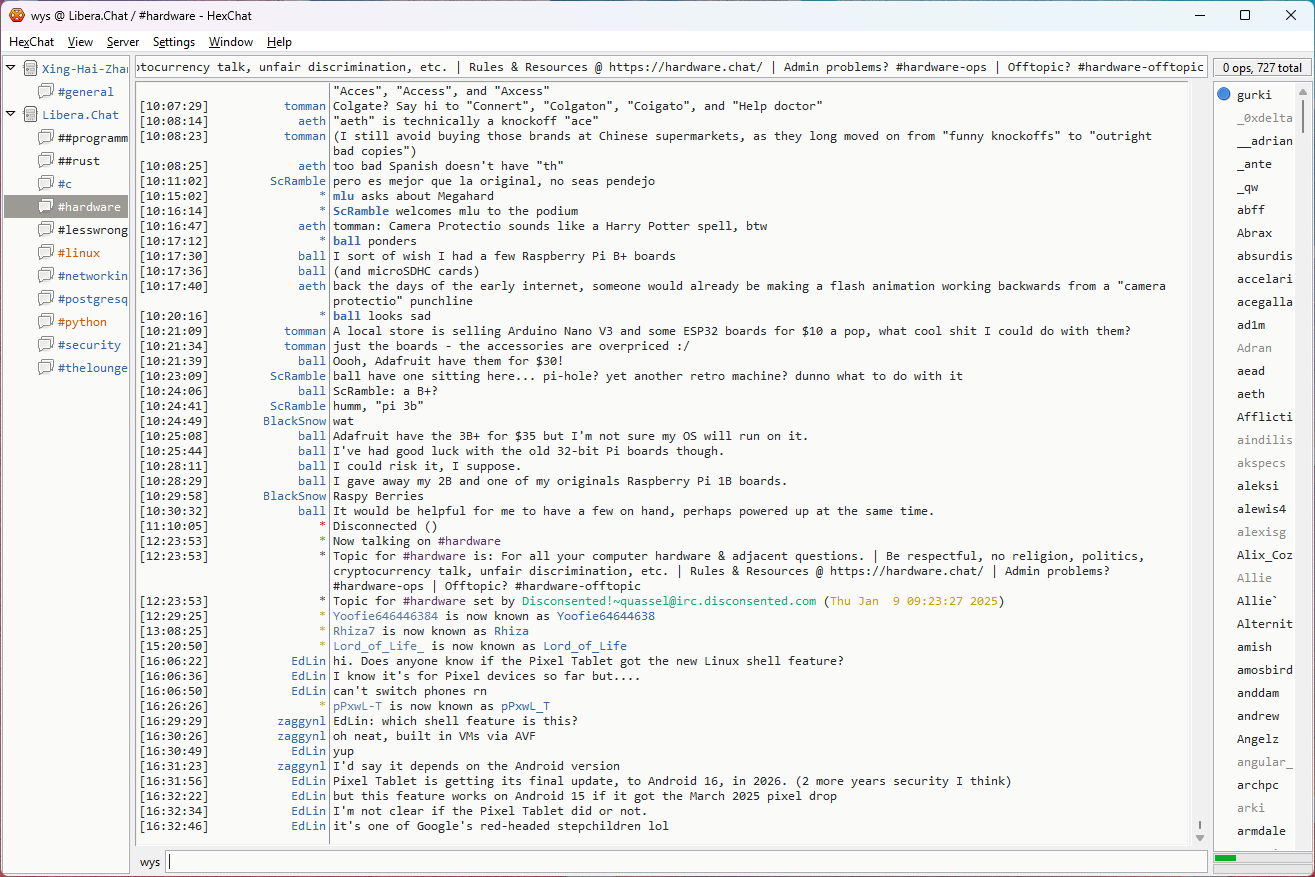Focus the message input field

coord(685,862)
